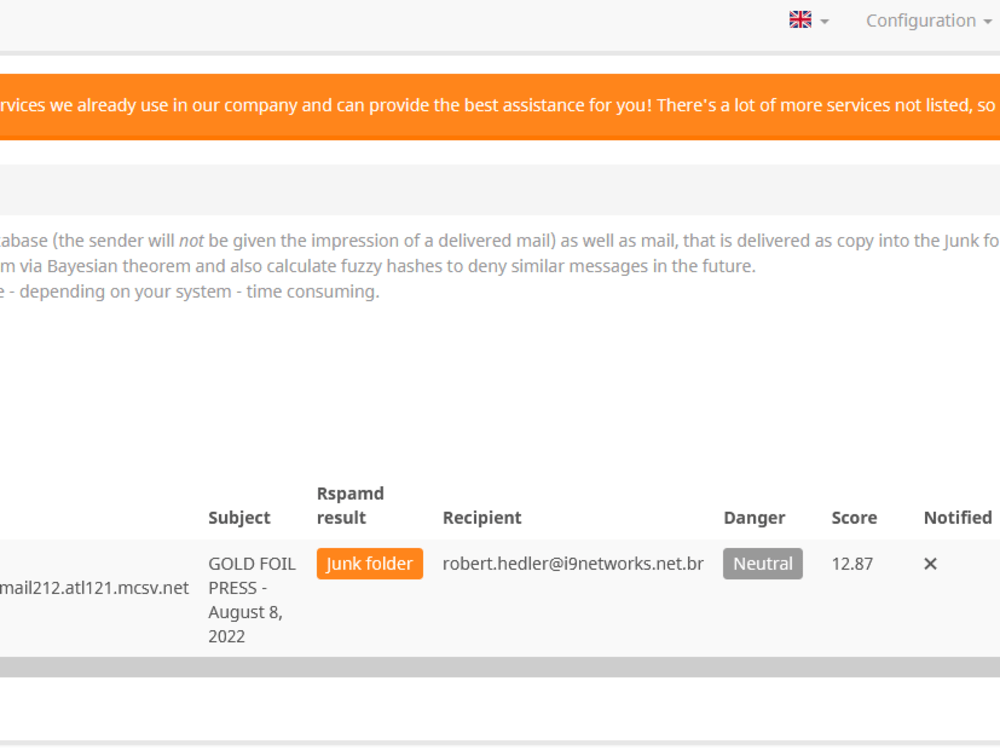1000x750 pixels.
Task: Sort the table by the Danger column
Action: point(753,517)
